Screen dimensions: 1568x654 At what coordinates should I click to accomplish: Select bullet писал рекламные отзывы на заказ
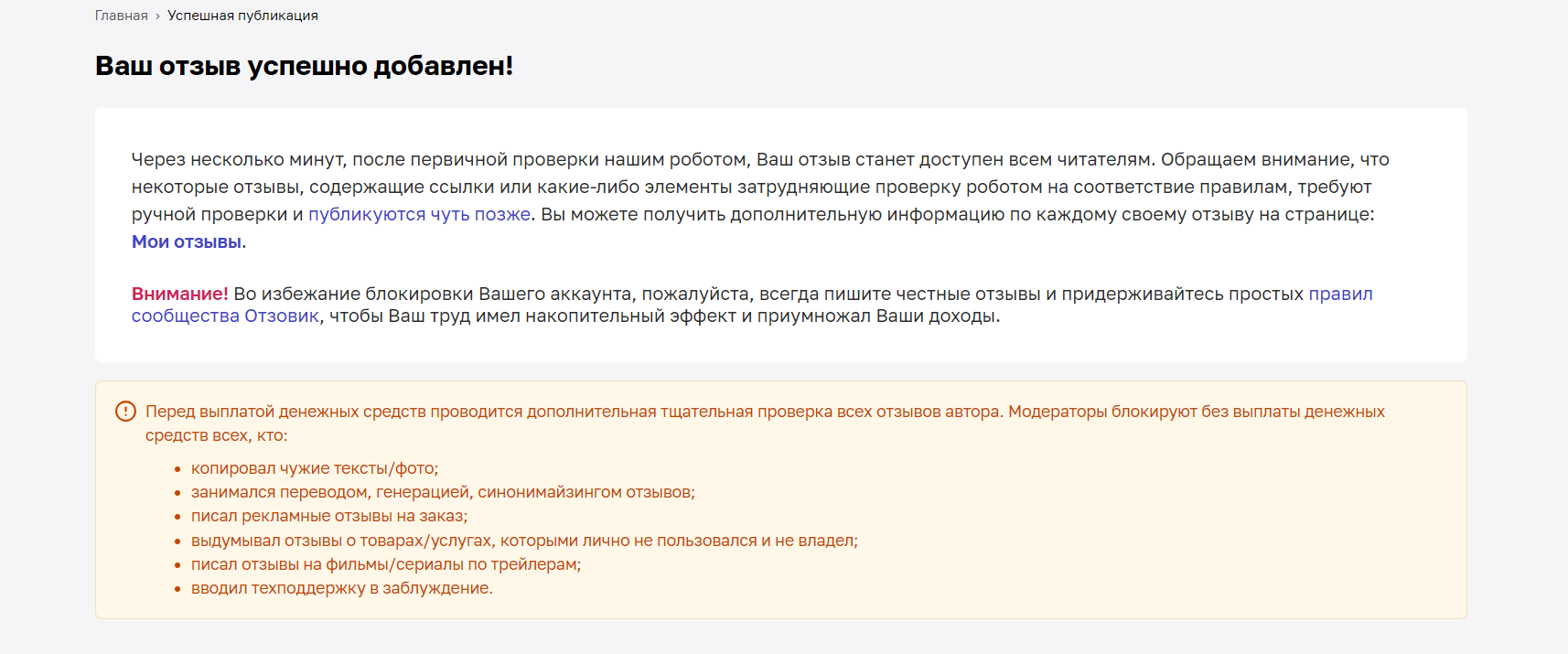(329, 516)
